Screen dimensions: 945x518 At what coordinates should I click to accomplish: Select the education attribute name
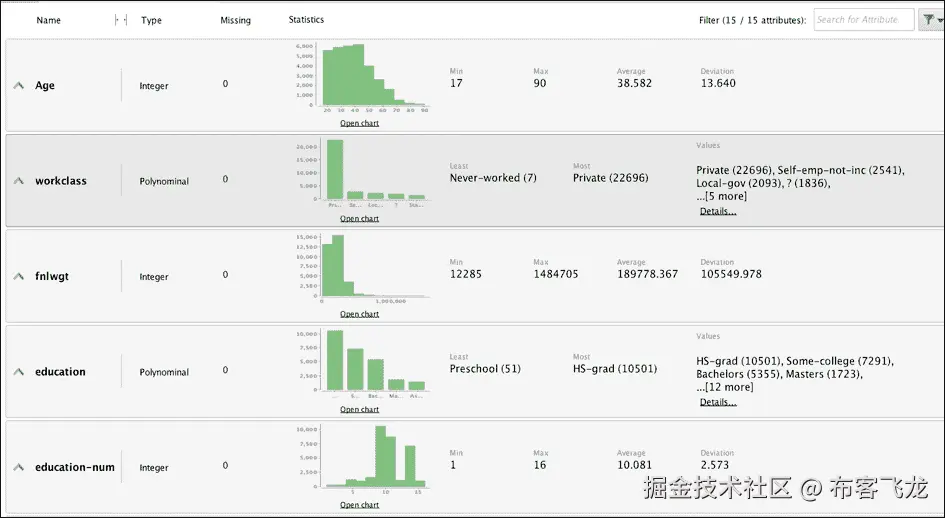click(60, 371)
